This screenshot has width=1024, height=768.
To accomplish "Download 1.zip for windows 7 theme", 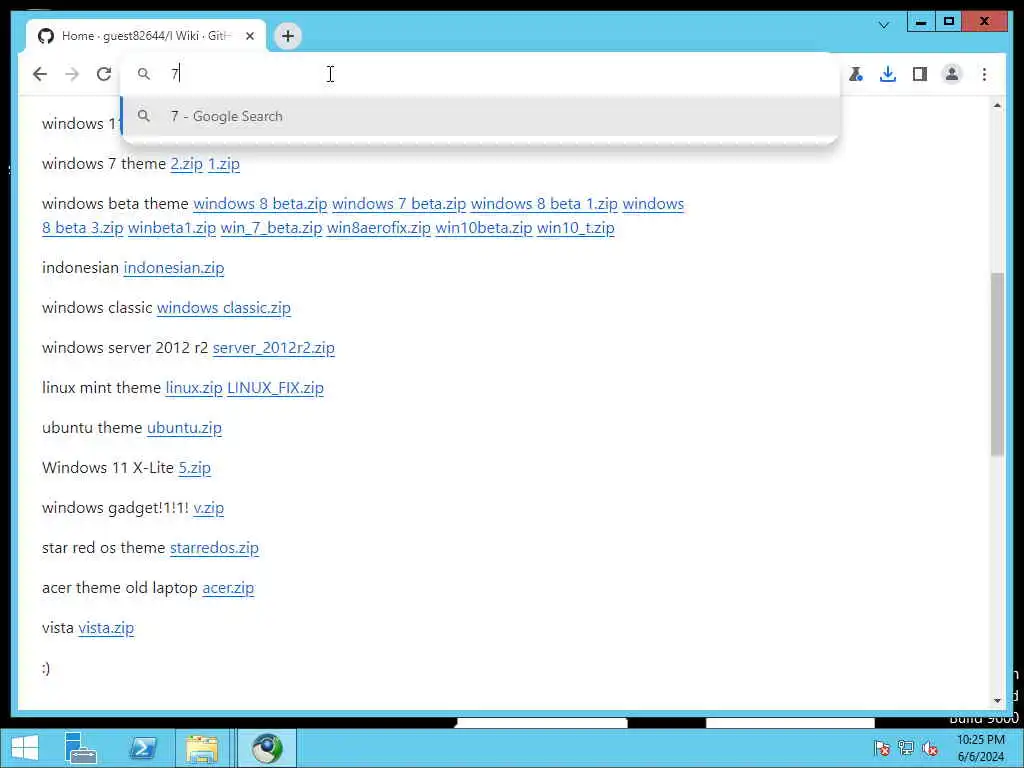I will coord(224,164).
